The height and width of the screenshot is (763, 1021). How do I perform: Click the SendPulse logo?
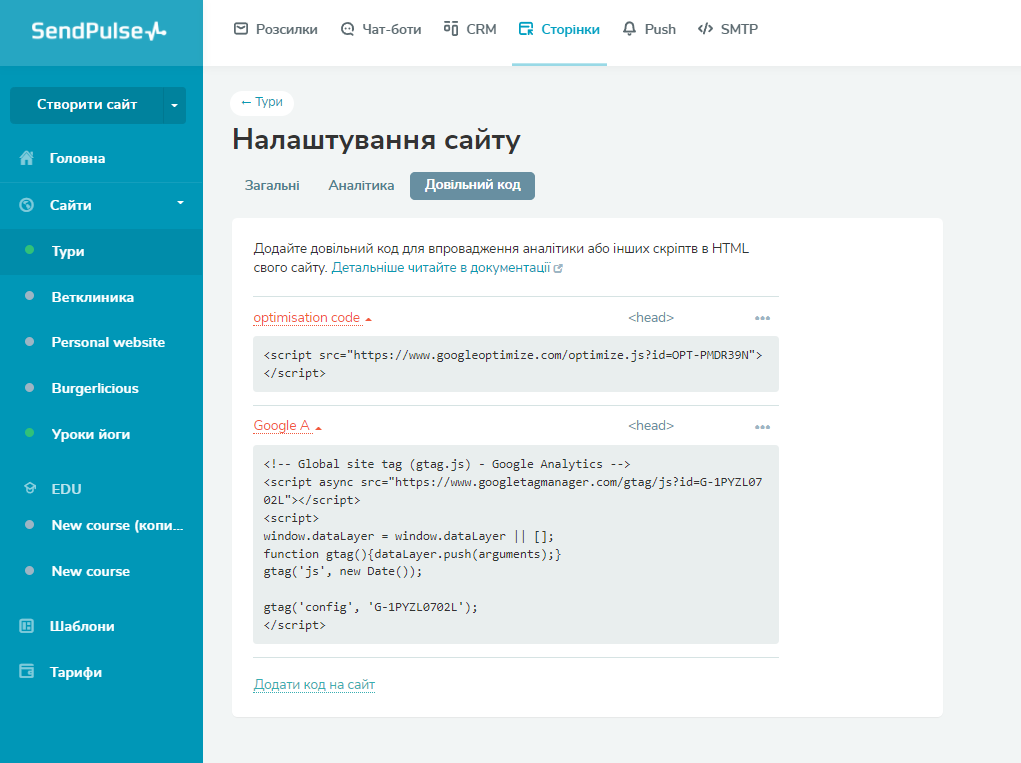tap(99, 31)
